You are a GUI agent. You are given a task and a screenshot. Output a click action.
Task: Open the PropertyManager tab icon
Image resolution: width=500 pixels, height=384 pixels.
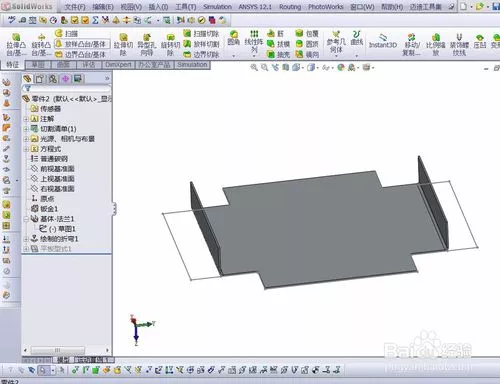coord(40,79)
